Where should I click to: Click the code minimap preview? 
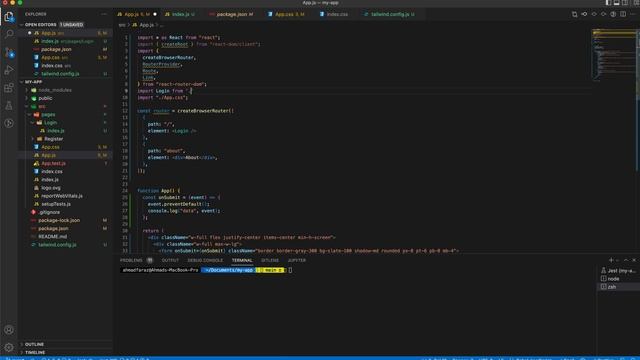point(613,55)
